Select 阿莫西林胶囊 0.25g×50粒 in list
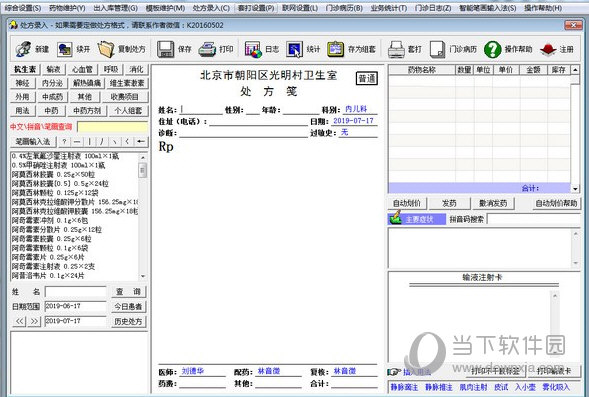The height and width of the screenshot is (397, 589). [x=53, y=175]
